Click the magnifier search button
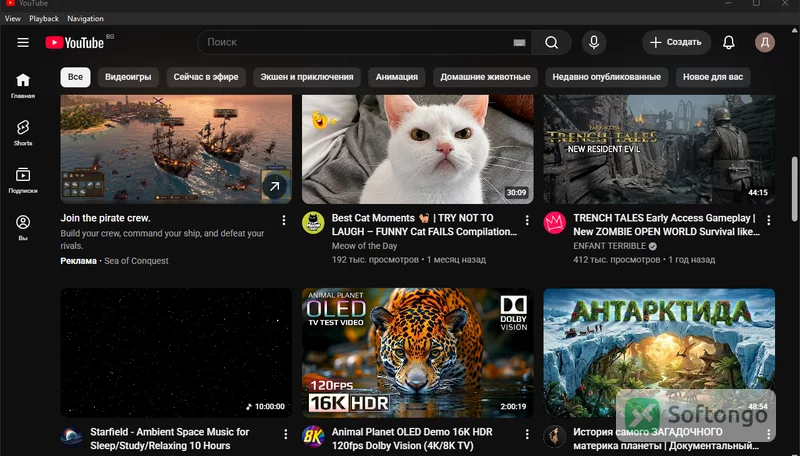 552,42
